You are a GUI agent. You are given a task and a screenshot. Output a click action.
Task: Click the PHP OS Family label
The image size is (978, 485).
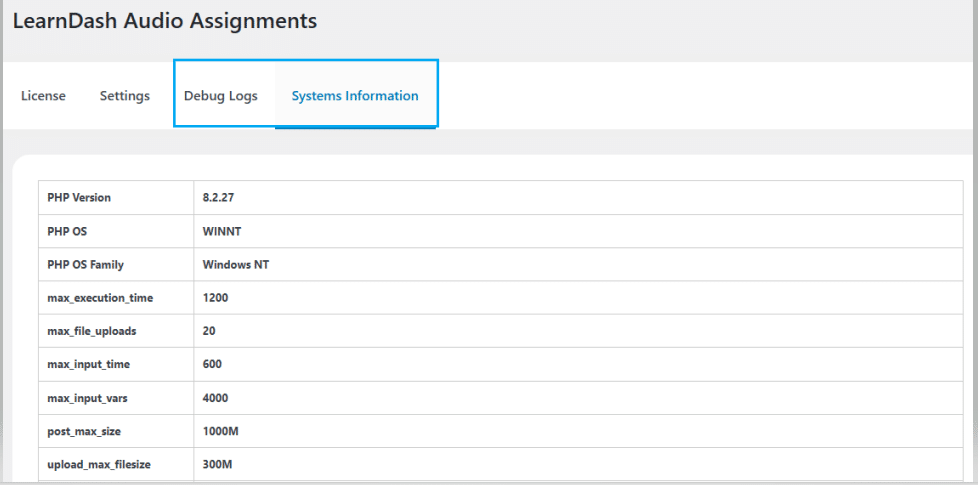click(x=85, y=264)
